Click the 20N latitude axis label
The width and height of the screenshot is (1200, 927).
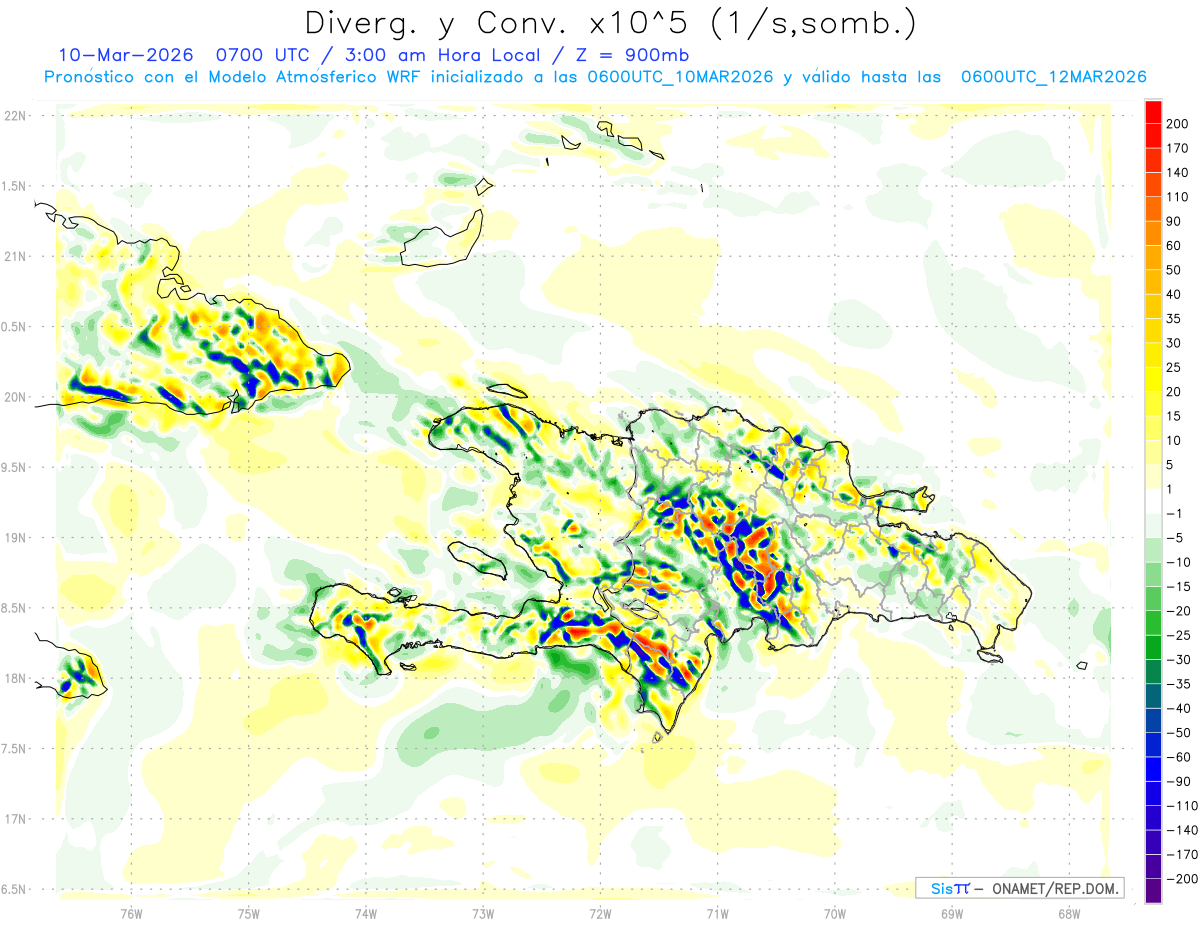pyautogui.click(x=17, y=397)
